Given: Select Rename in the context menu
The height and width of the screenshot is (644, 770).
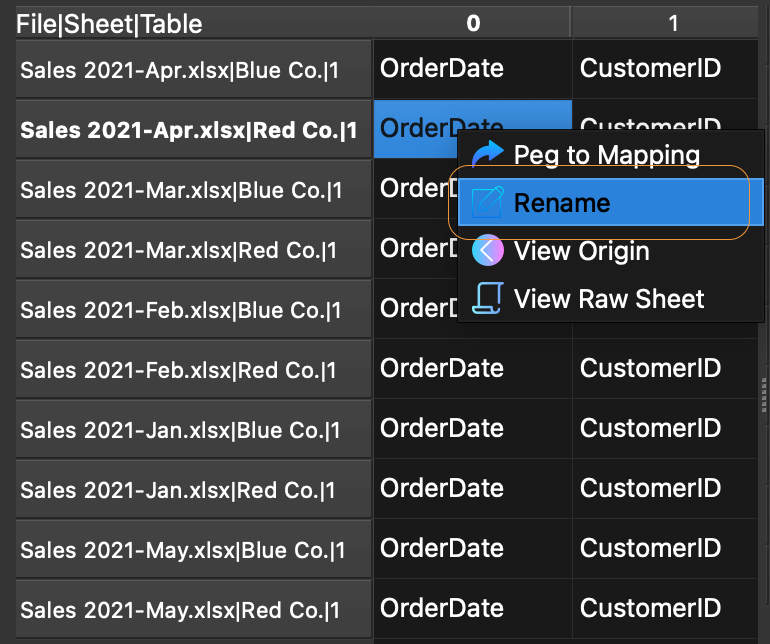Looking at the screenshot, I should pyautogui.click(x=610, y=202).
